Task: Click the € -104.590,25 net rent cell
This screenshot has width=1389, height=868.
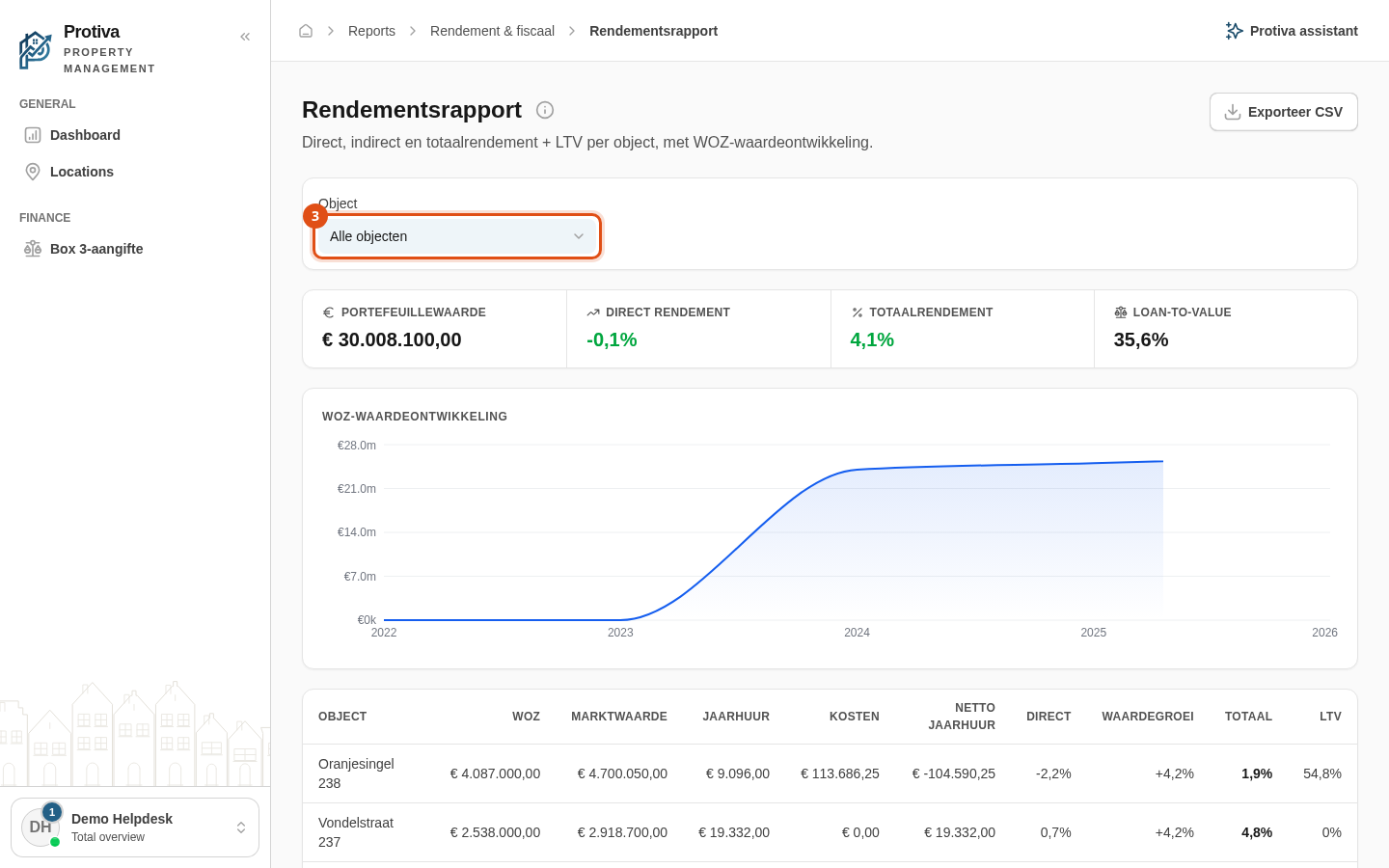Action: point(954,773)
